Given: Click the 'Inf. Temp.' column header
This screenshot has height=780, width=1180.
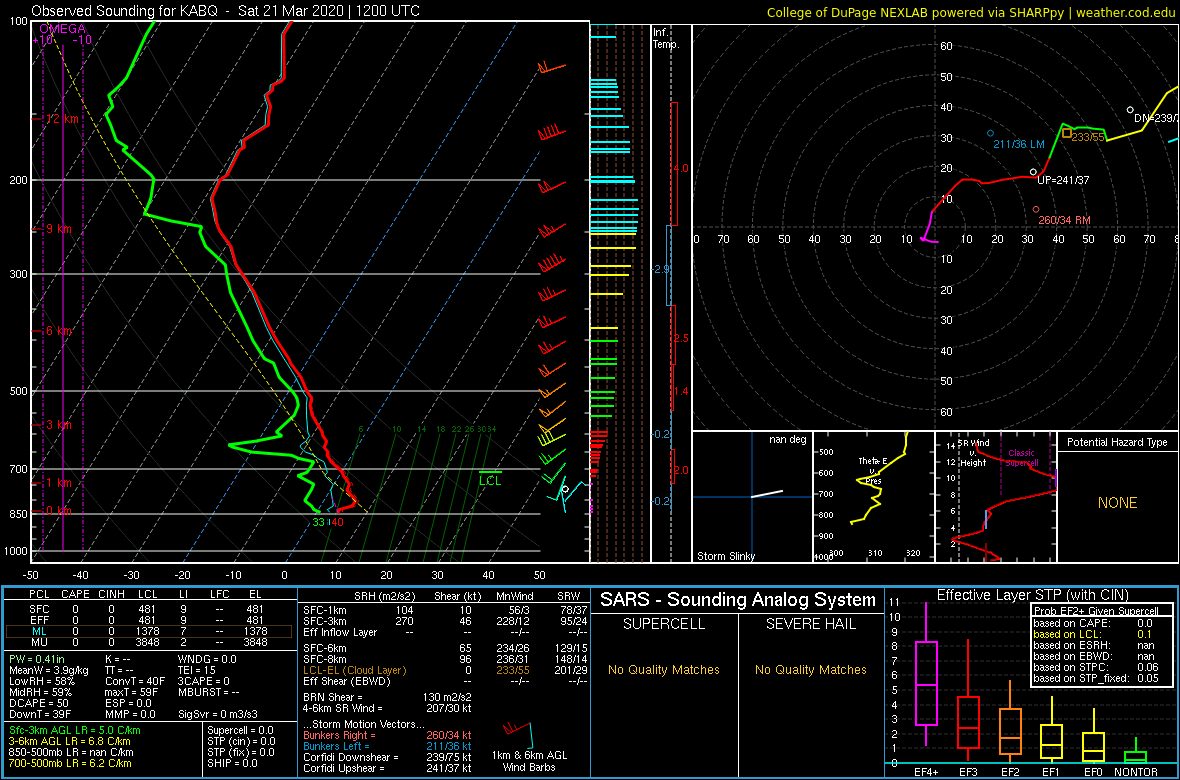Looking at the screenshot, I should 666,38.
